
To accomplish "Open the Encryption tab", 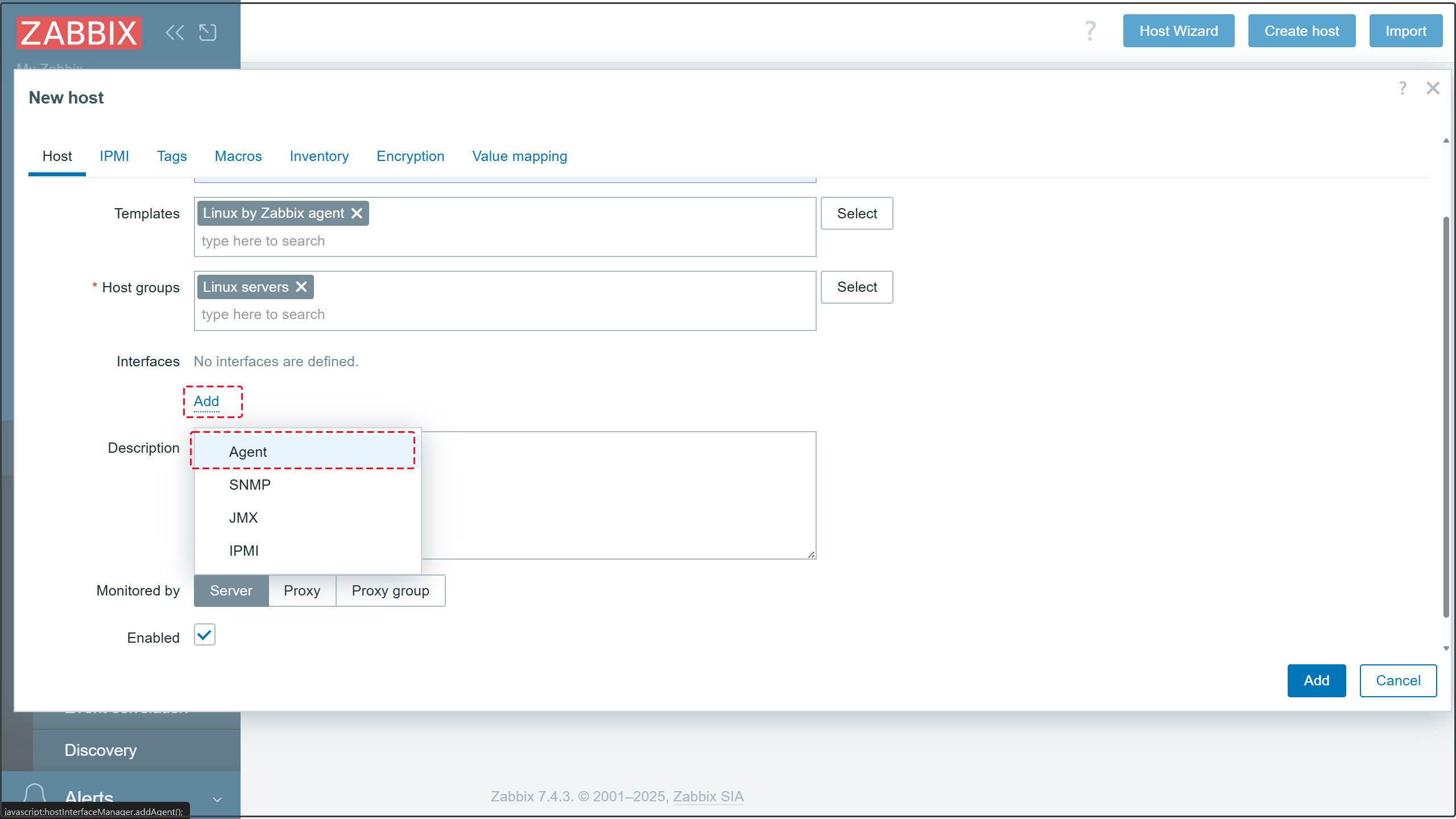I will pos(410,156).
